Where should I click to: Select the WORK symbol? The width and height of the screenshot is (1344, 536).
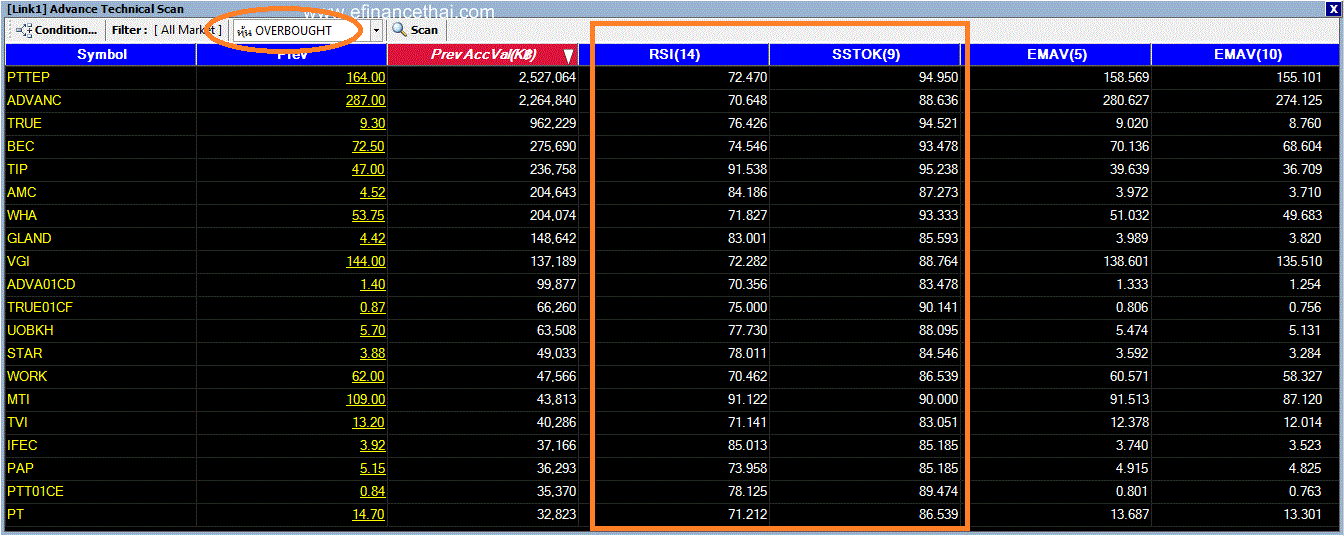click(27, 376)
